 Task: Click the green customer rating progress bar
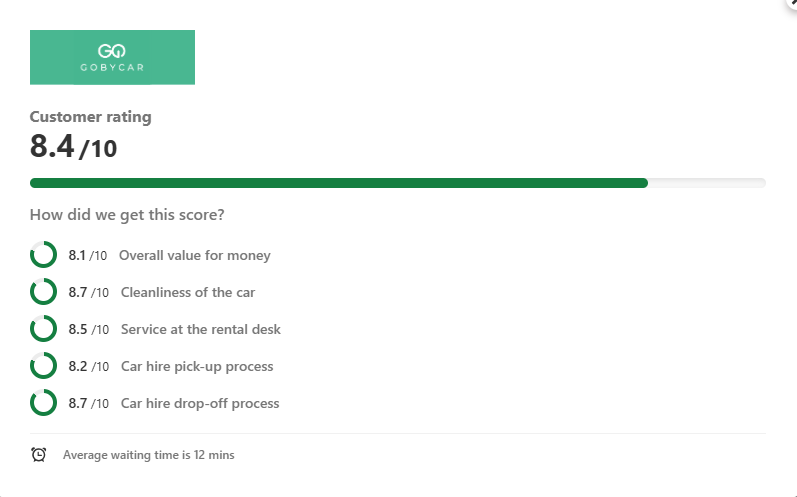coord(338,183)
